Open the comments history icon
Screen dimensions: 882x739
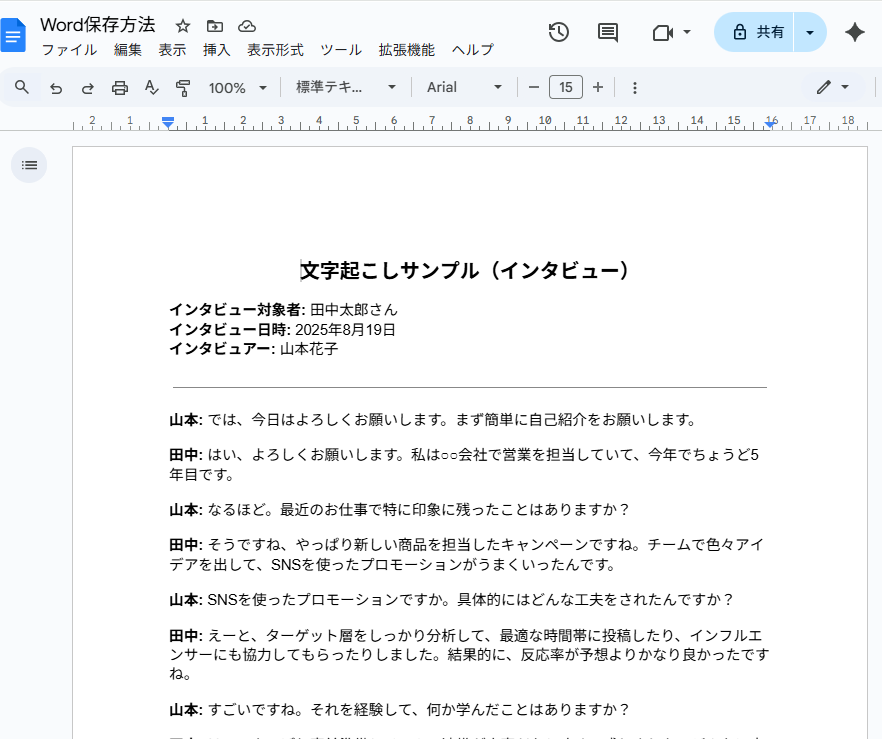pos(608,32)
